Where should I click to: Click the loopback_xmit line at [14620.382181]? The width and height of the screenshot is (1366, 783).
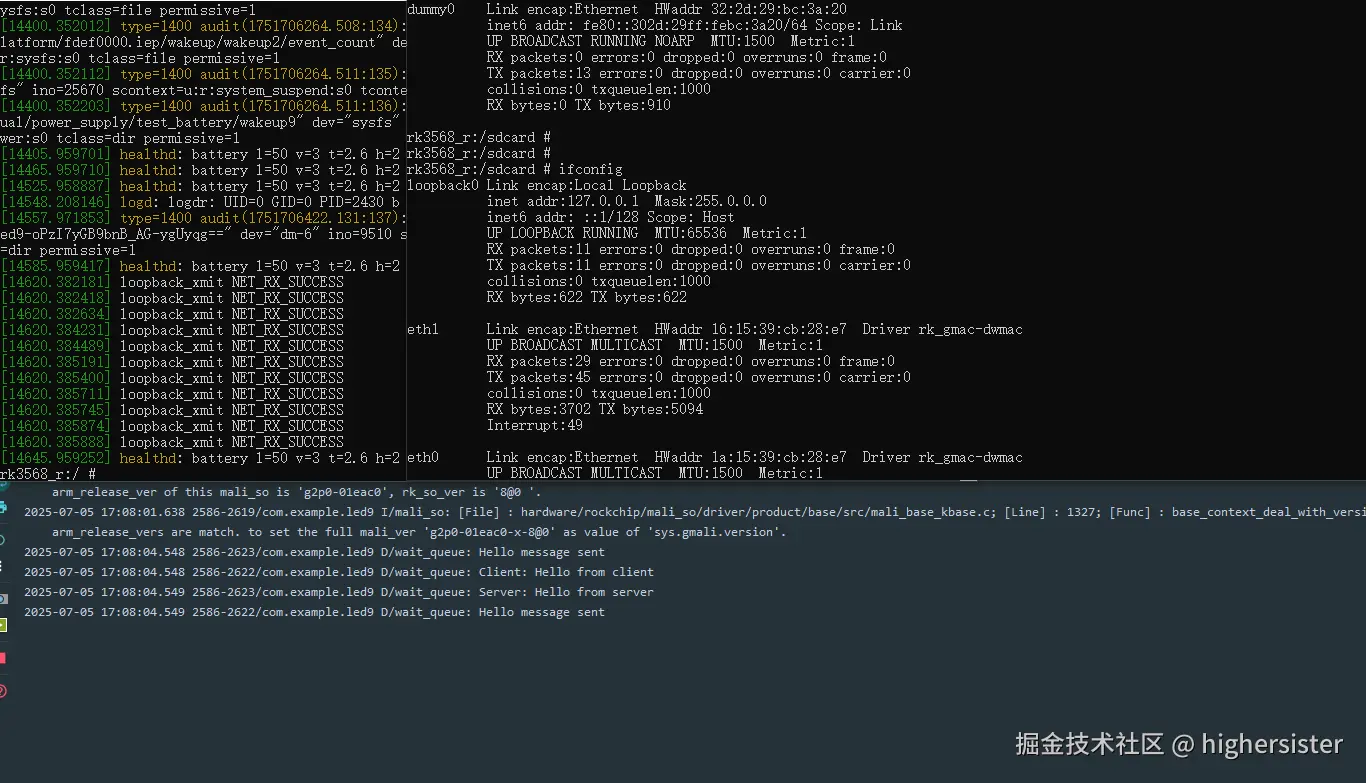pos(172,282)
